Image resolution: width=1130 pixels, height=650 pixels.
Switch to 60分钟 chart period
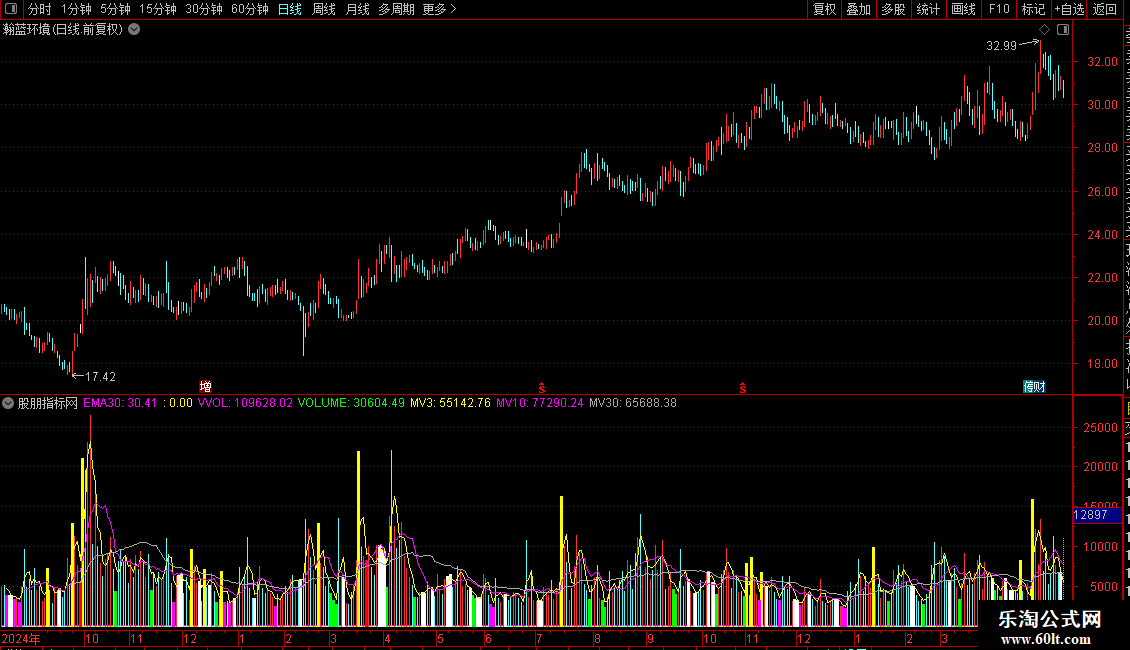pyautogui.click(x=249, y=9)
